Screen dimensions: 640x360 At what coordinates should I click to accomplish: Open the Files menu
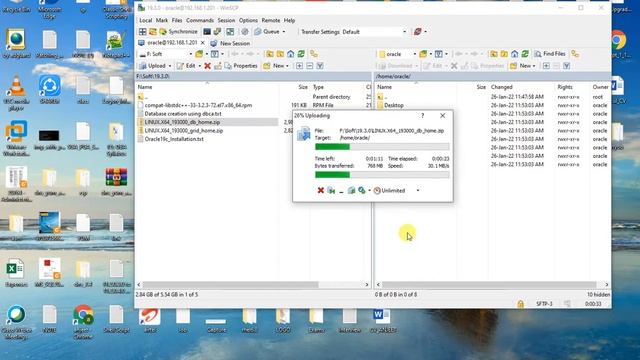[x=177, y=20]
